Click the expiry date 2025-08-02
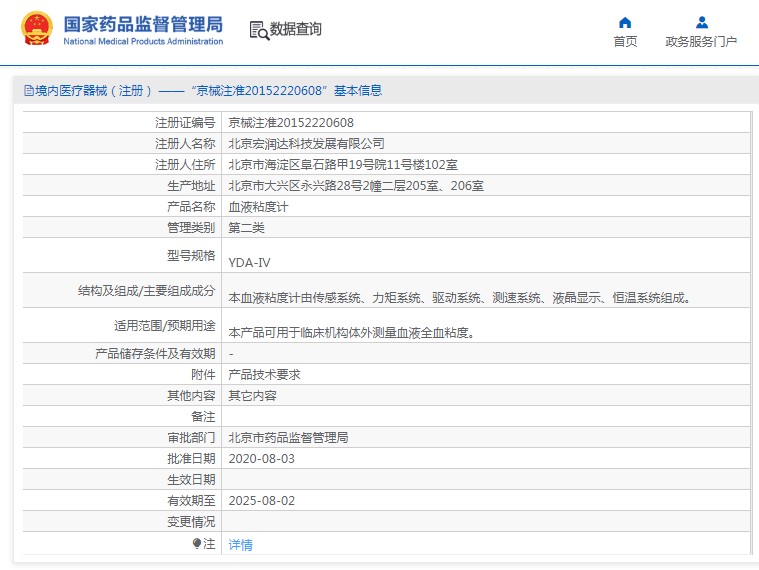The height and width of the screenshot is (570, 759). (262, 500)
